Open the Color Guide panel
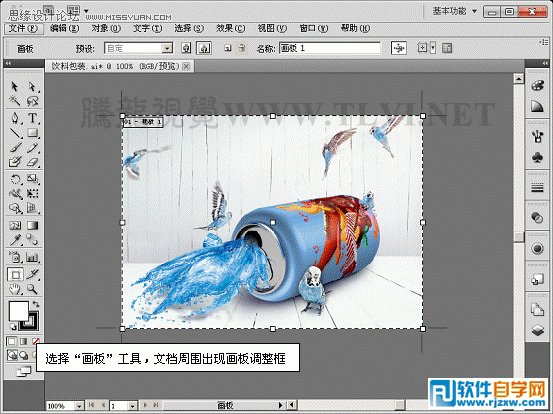 537,106
